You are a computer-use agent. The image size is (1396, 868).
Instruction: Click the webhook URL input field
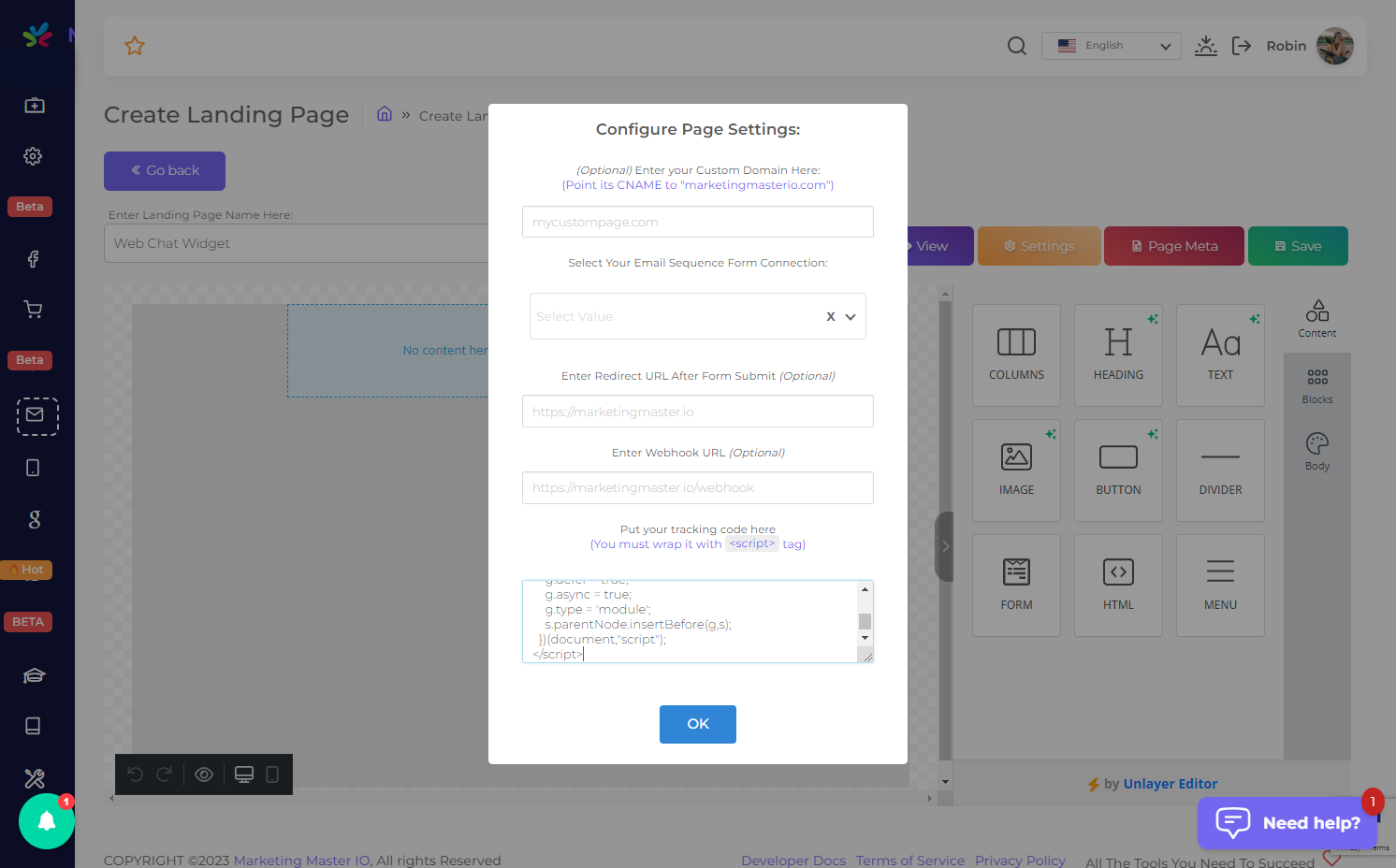point(698,487)
